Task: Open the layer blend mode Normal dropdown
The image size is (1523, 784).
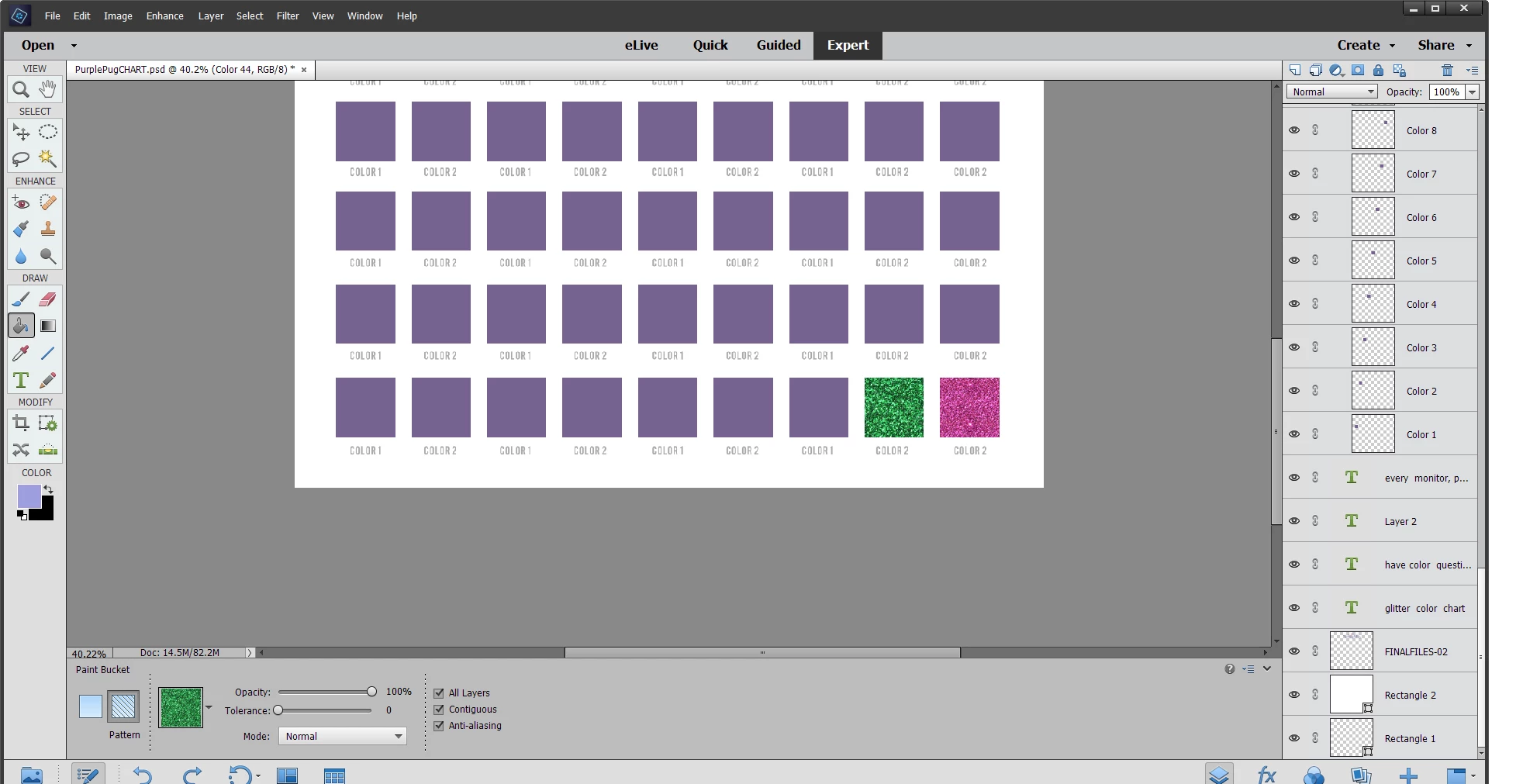Action: (1332, 92)
